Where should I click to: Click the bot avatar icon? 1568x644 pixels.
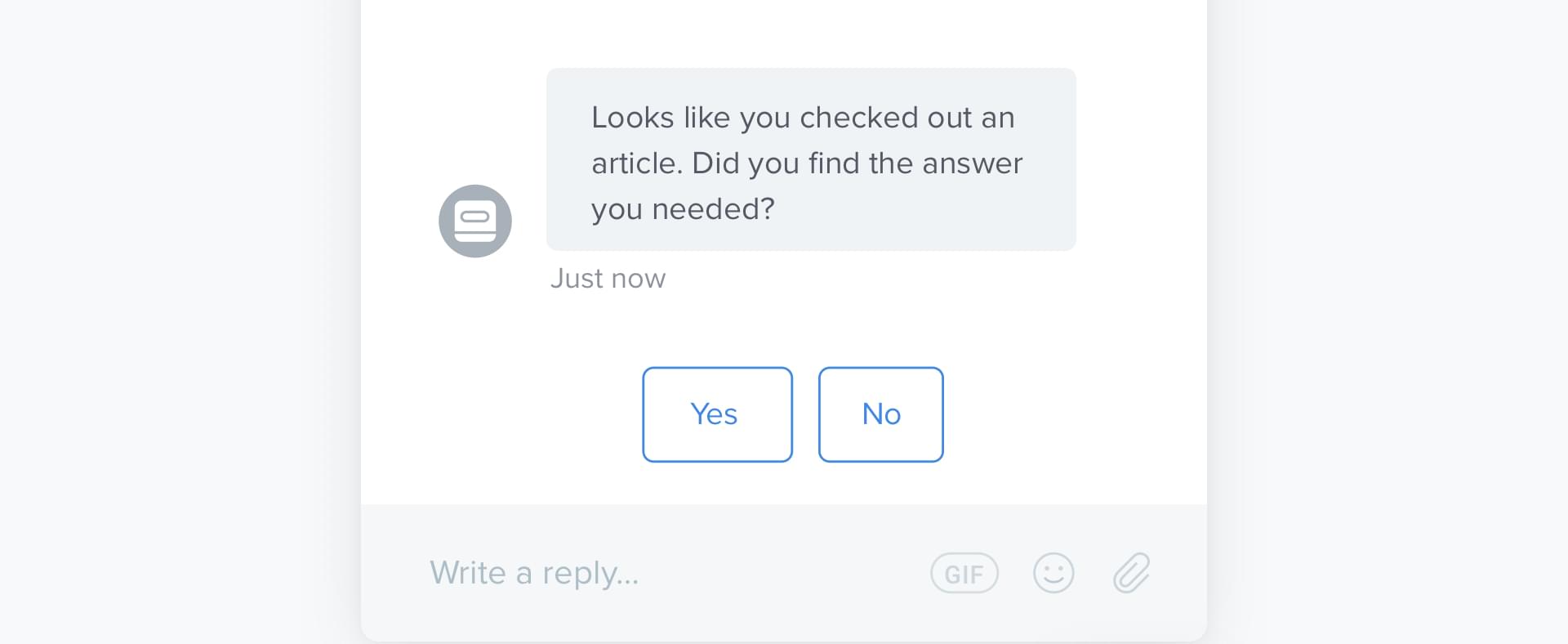point(475,221)
